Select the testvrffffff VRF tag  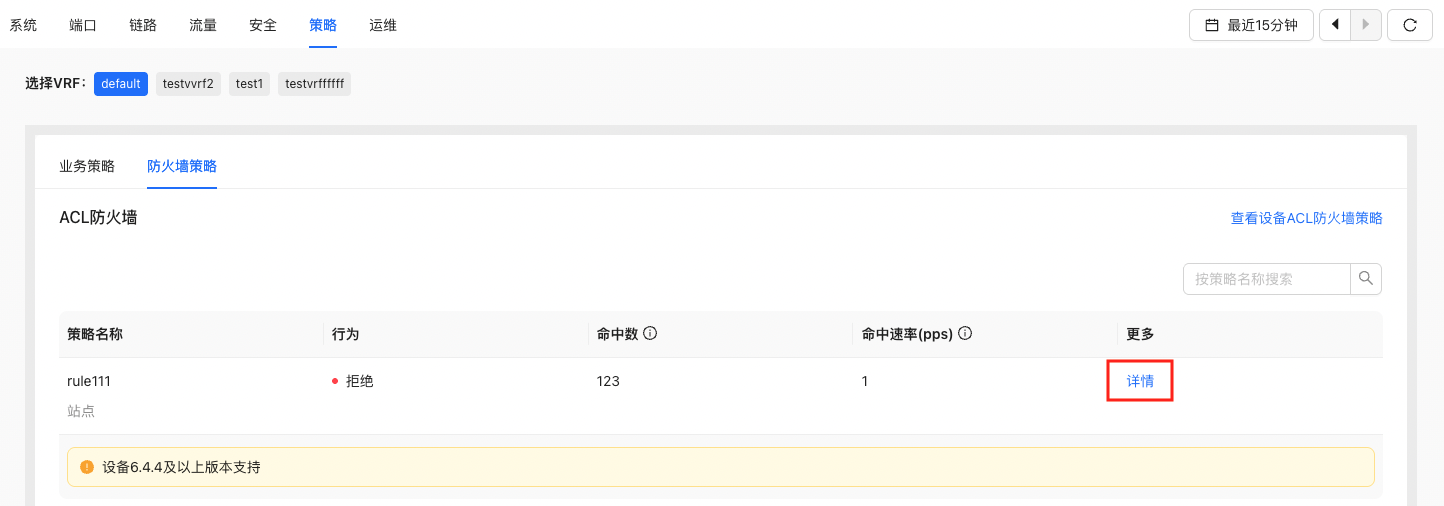[x=314, y=84]
